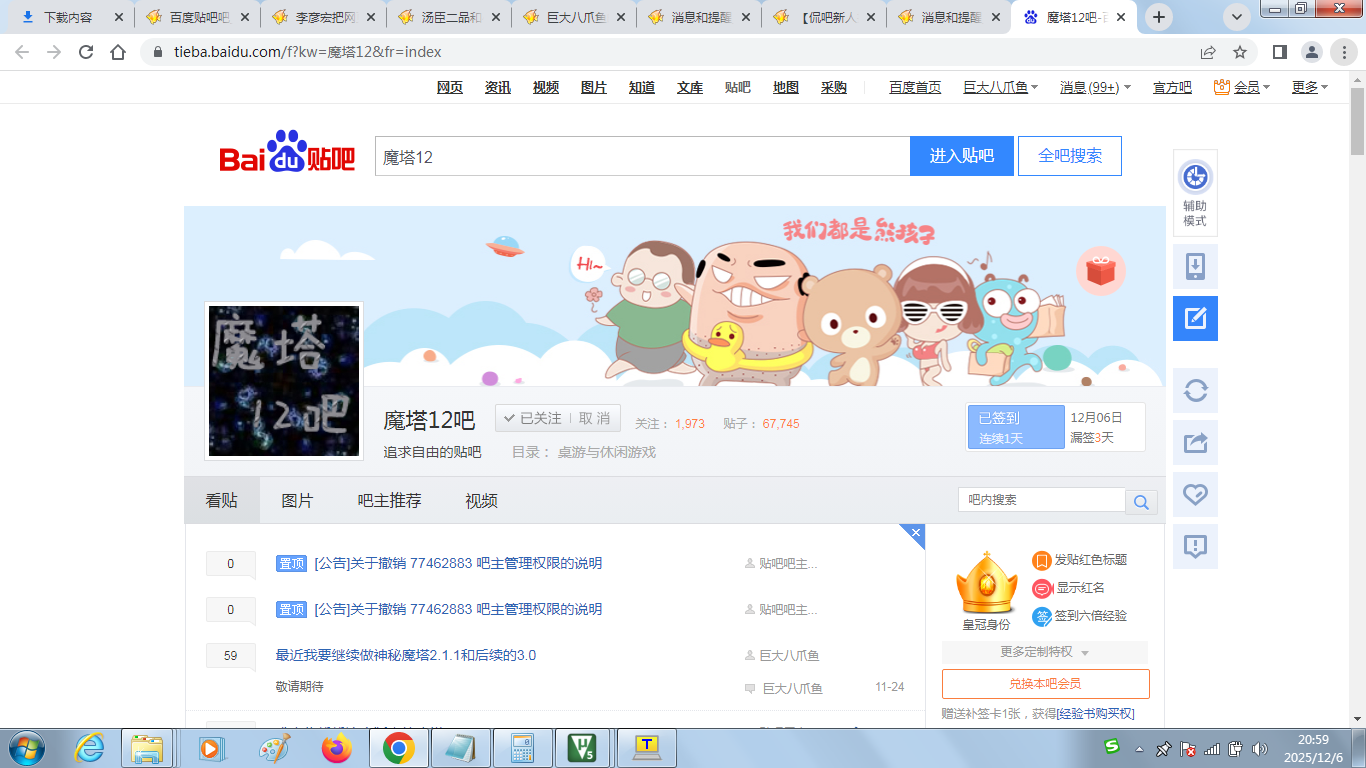This screenshot has width=1366, height=768.
Task: Open the feedback exclamation icon in sidebar
Action: [x=1195, y=546]
